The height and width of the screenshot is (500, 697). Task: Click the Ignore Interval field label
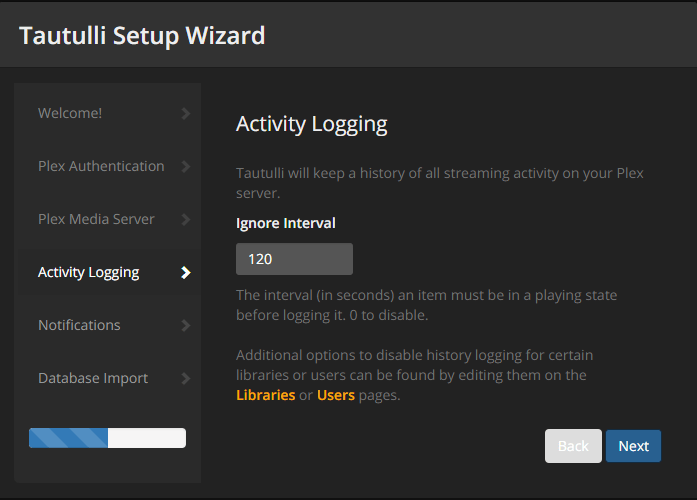click(x=286, y=223)
